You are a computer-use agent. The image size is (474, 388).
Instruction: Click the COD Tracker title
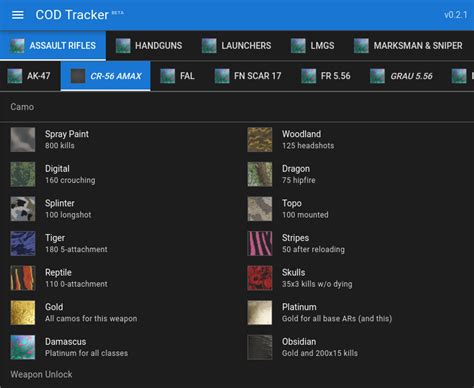click(72, 15)
